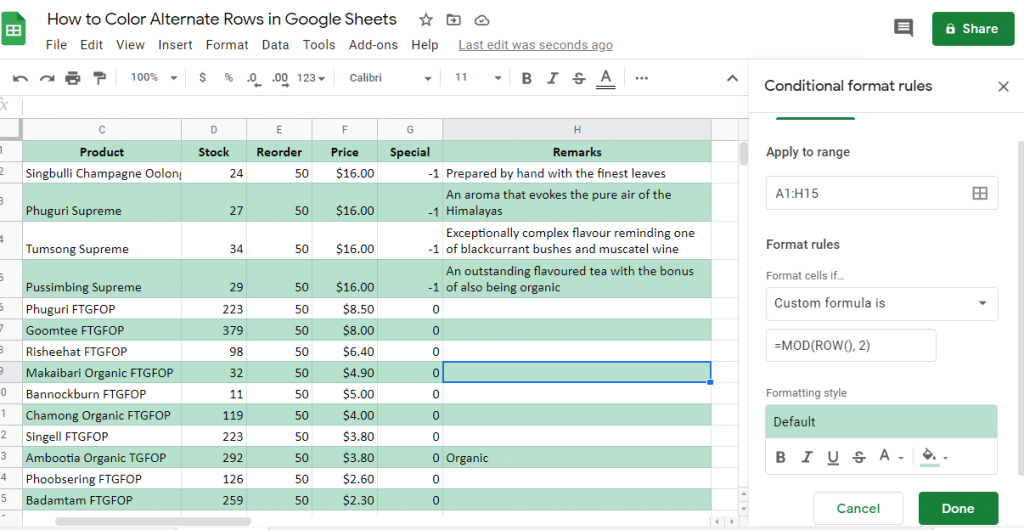Redo the last action
The height and width of the screenshot is (530, 1024).
point(46,78)
